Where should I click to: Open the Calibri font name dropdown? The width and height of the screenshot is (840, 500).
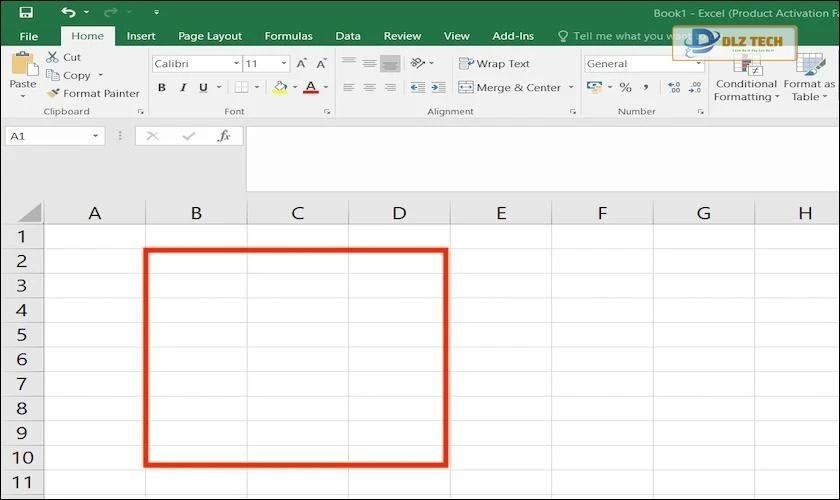[x=236, y=64]
